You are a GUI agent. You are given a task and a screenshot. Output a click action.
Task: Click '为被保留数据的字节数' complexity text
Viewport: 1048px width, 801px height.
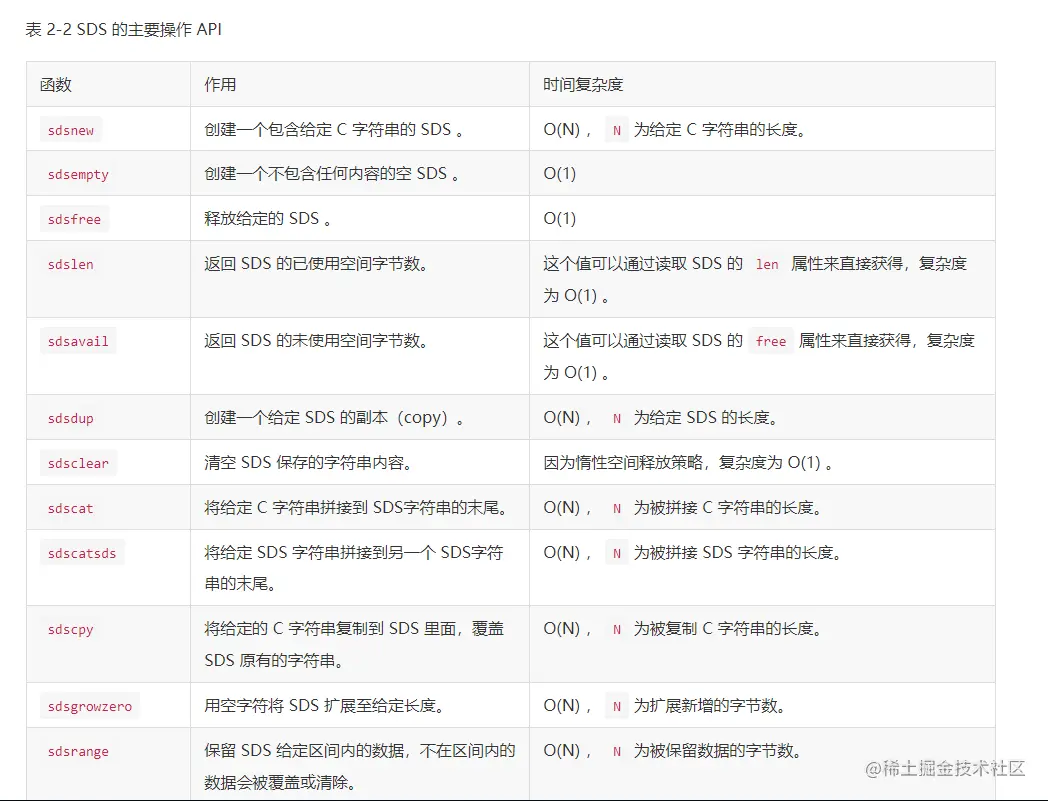[718, 751]
